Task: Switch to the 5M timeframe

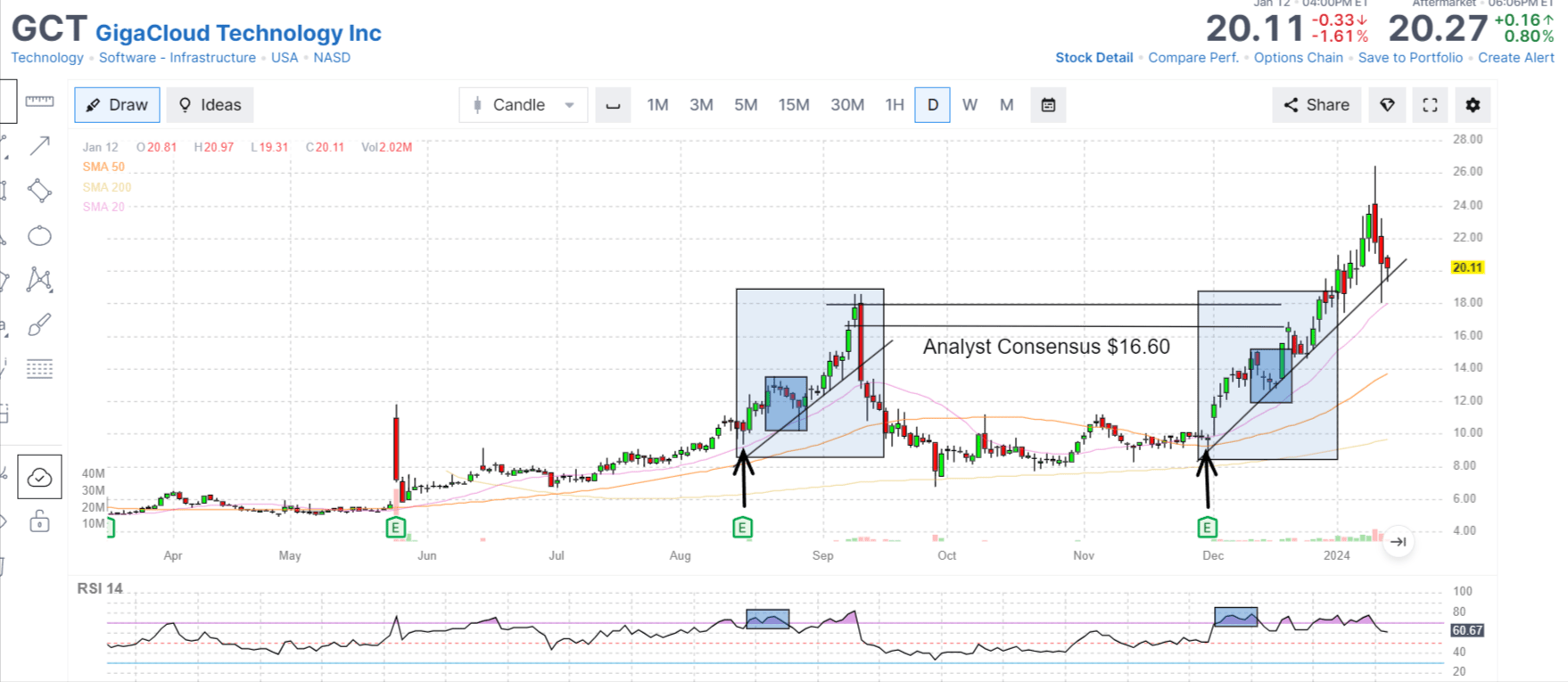Action: point(746,105)
